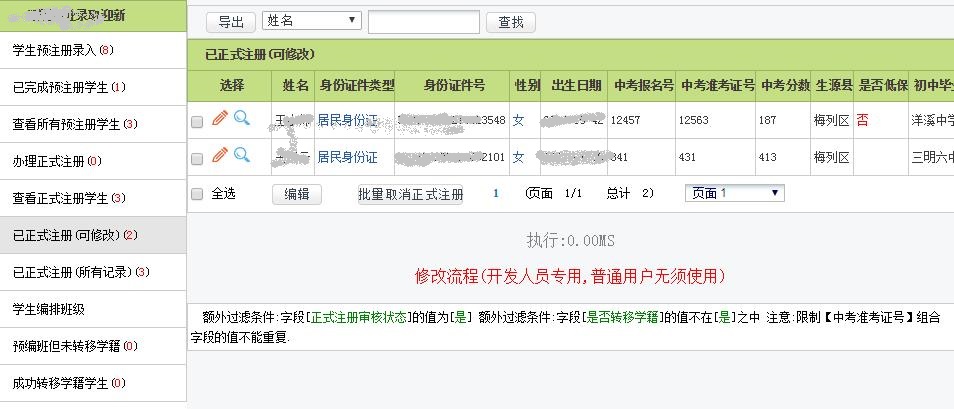Click the score cell 187
This screenshot has width=954, height=409.
(767, 121)
